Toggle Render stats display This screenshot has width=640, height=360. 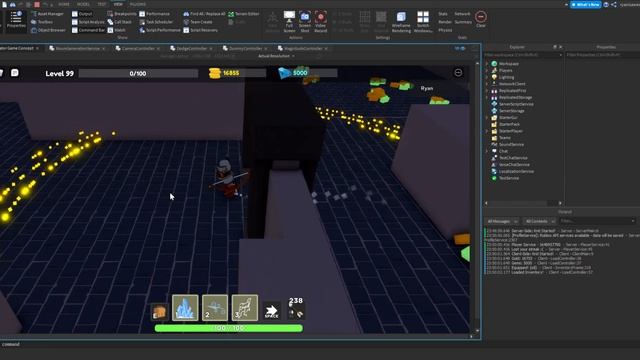coord(445,22)
